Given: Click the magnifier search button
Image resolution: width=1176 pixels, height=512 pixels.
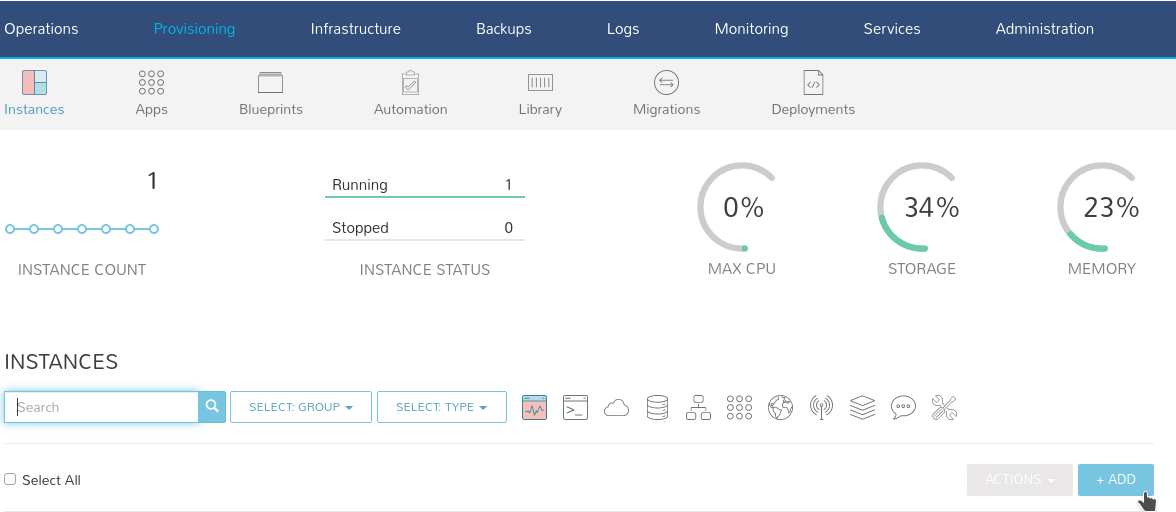Looking at the screenshot, I should click(x=212, y=406).
